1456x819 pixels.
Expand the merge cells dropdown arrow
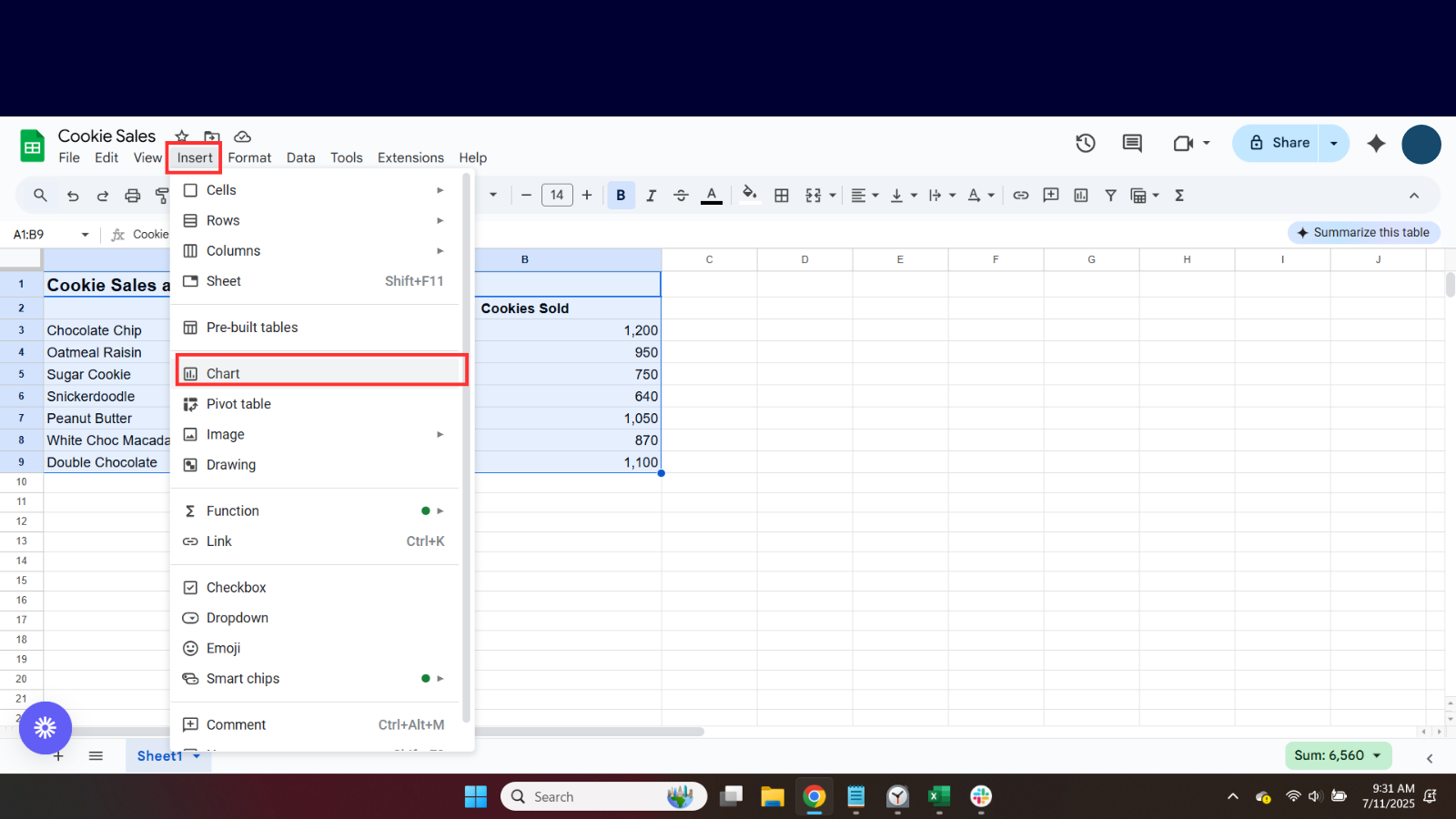click(x=833, y=196)
